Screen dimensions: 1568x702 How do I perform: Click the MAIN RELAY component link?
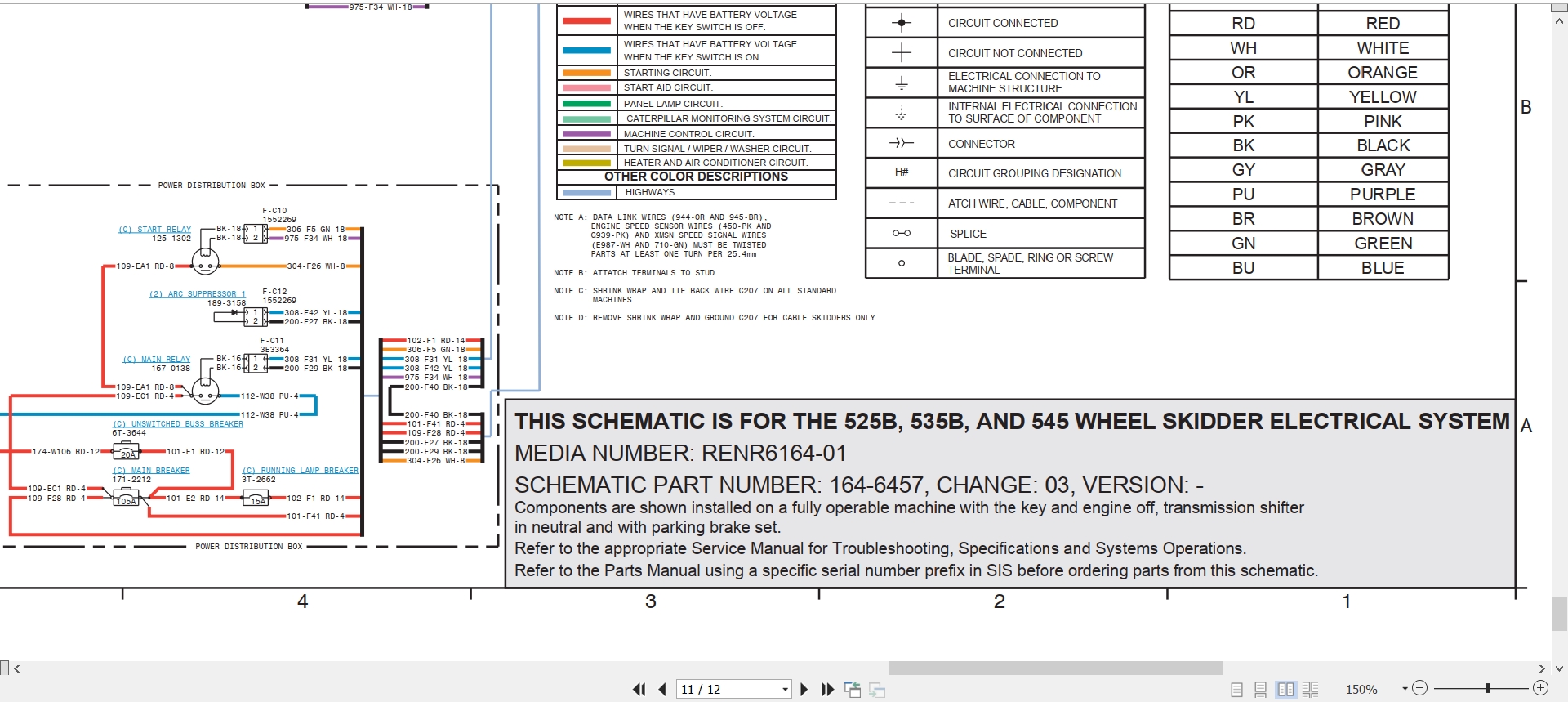pos(157,360)
